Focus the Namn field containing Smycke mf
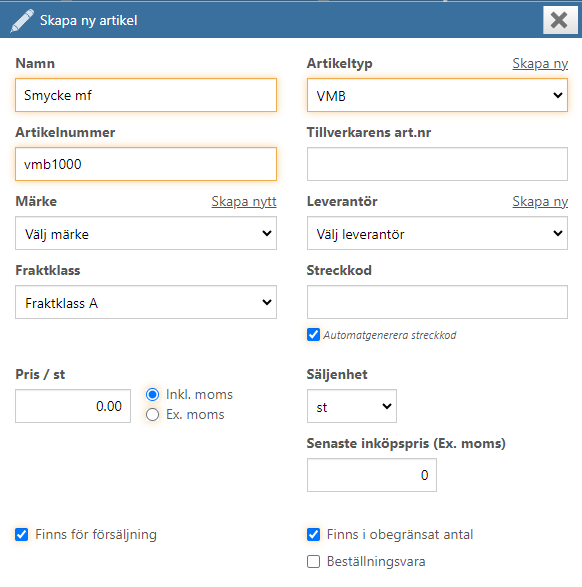This screenshot has height=587, width=582. [146, 95]
